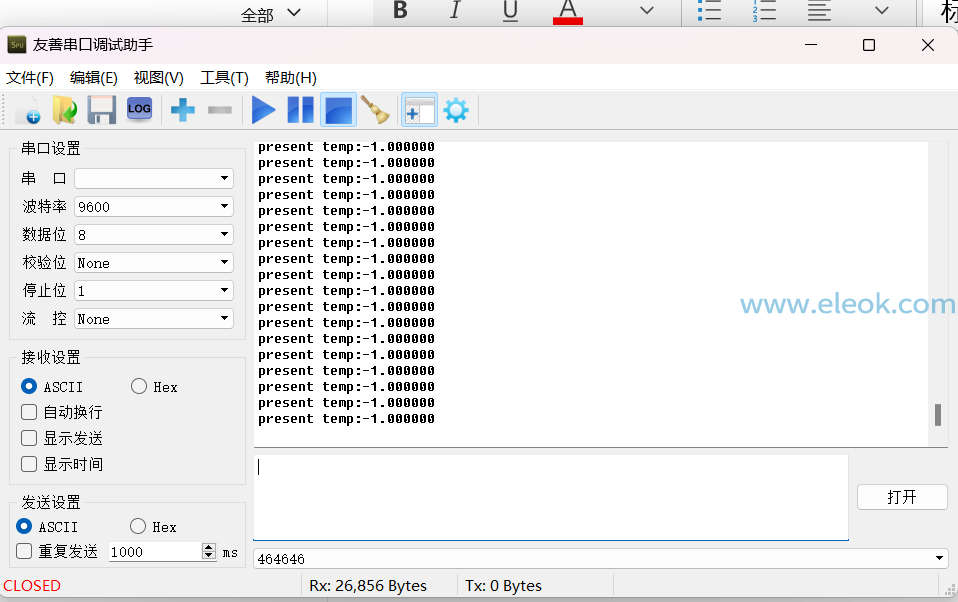Enable the 显示发送 checkbox
This screenshot has height=602, width=958.
(29, 438)
